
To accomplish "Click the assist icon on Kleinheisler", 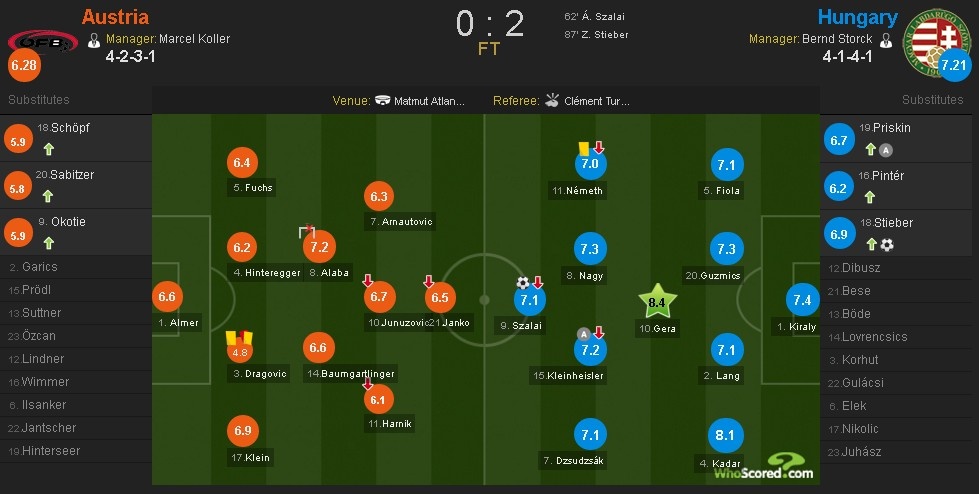I will point(583,333).
